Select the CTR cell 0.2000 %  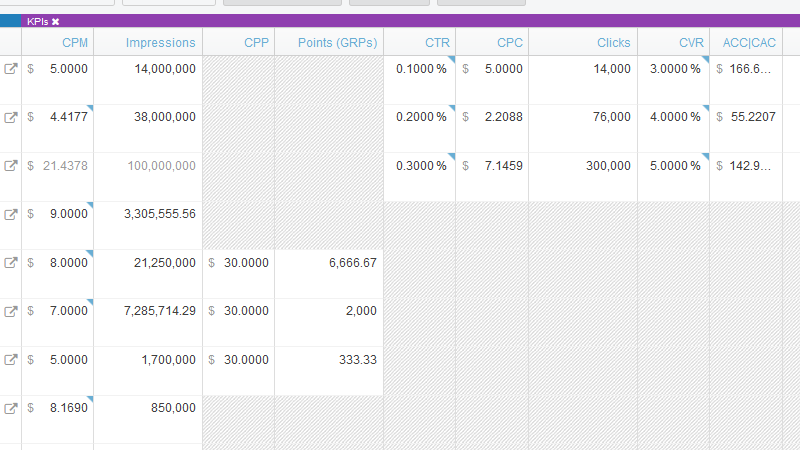419,129
